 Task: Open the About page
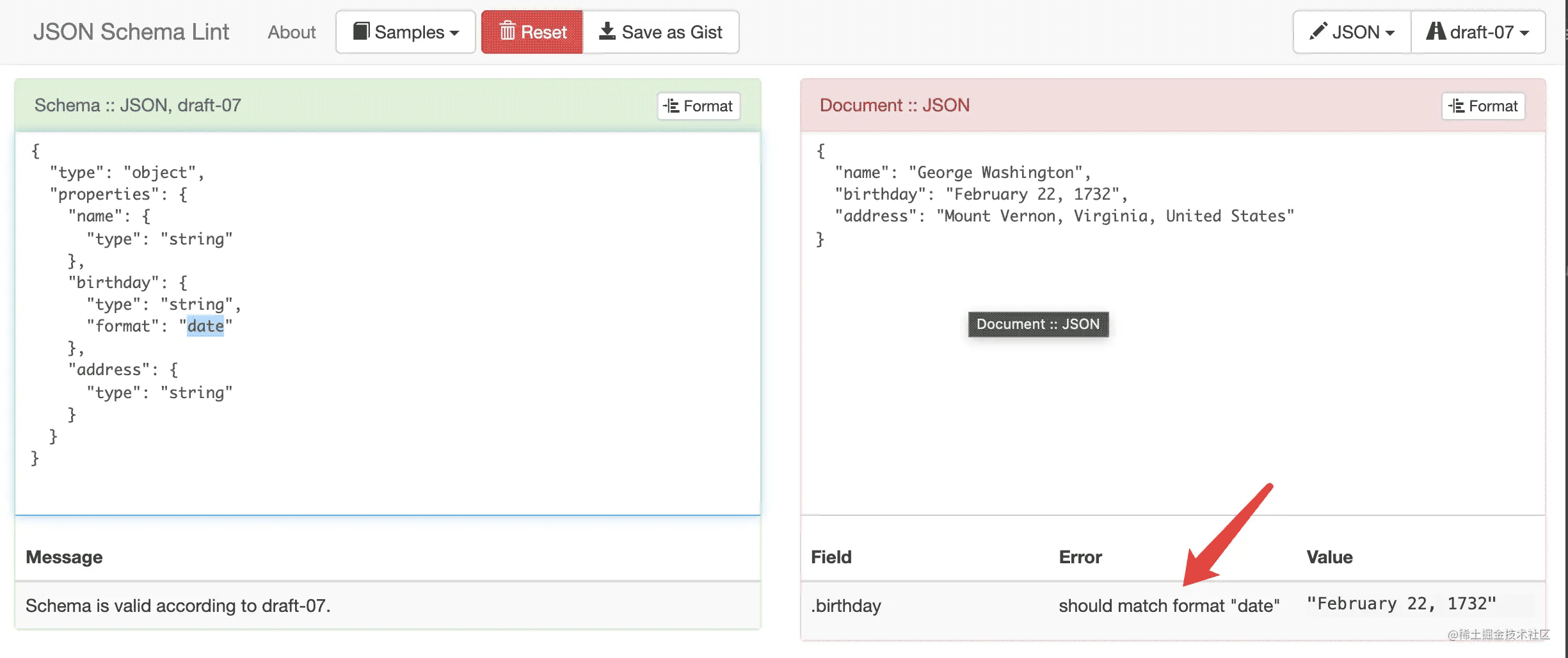pos(291,32)
